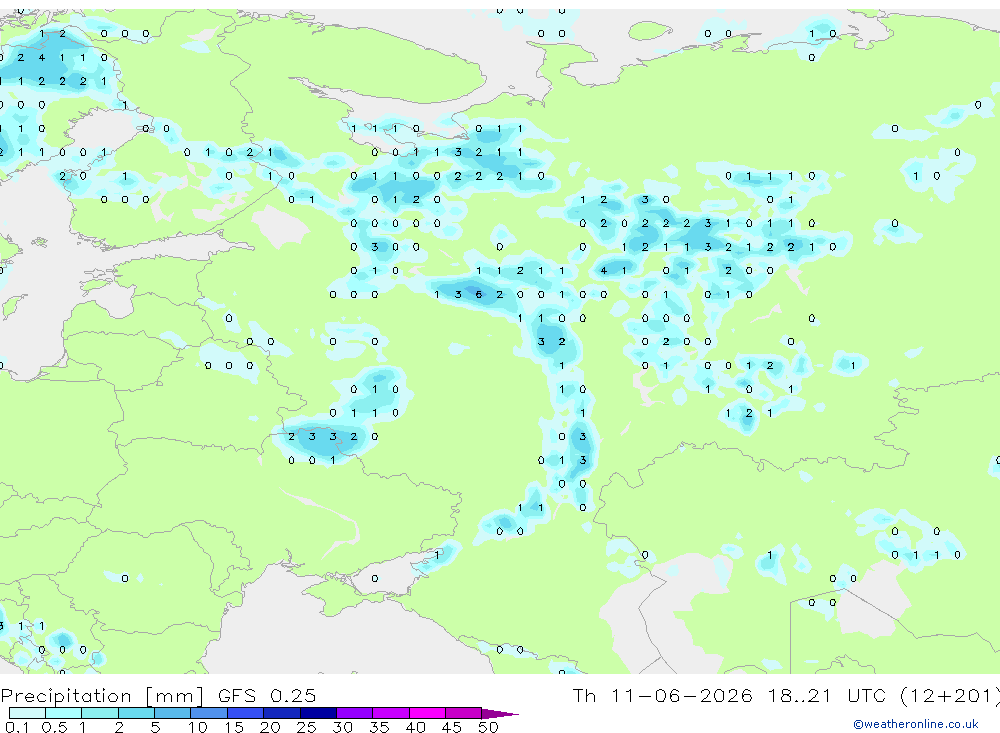1000x733 pixels.
Task: Click the 1–2 mm legend color swatch
Action: [x=100, y=713]
